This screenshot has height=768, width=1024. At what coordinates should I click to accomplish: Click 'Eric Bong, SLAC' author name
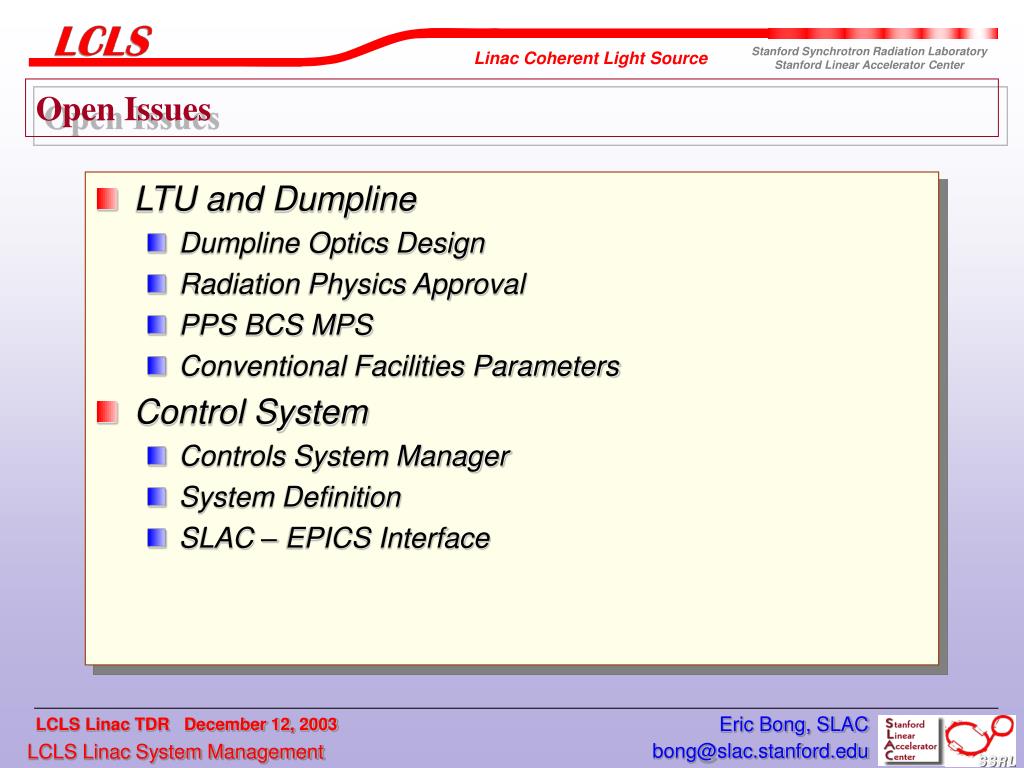[793, 724]
